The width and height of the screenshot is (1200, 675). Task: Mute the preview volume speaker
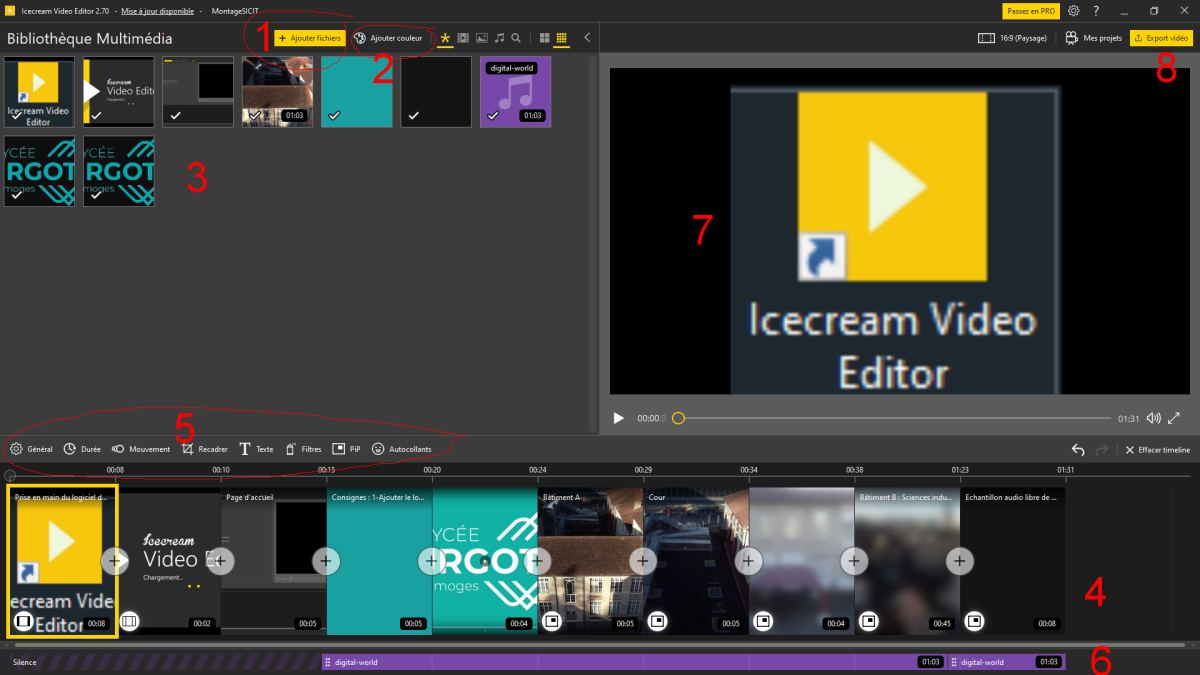tap(1154, 418)
